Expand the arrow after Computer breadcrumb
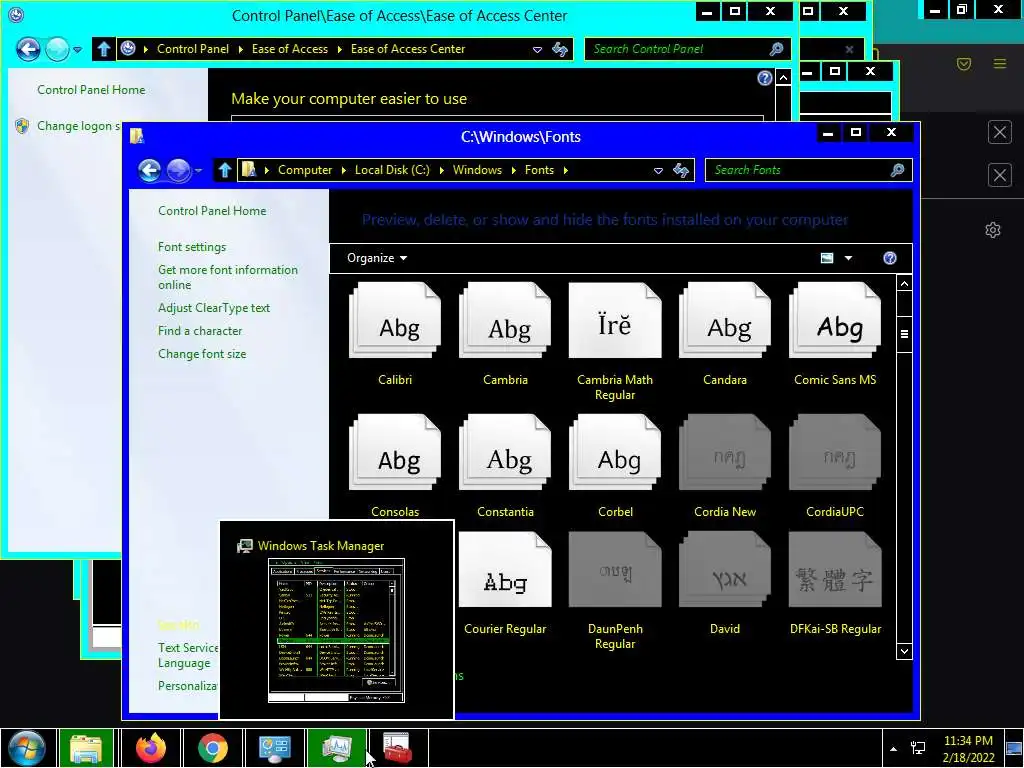The image size is (1024, 768). pyautogui.click(x=344, y=170)
